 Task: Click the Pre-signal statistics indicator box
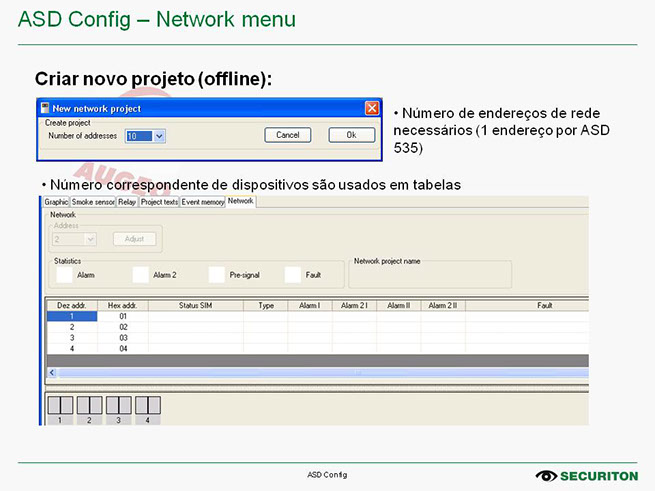tap(217, 273)
